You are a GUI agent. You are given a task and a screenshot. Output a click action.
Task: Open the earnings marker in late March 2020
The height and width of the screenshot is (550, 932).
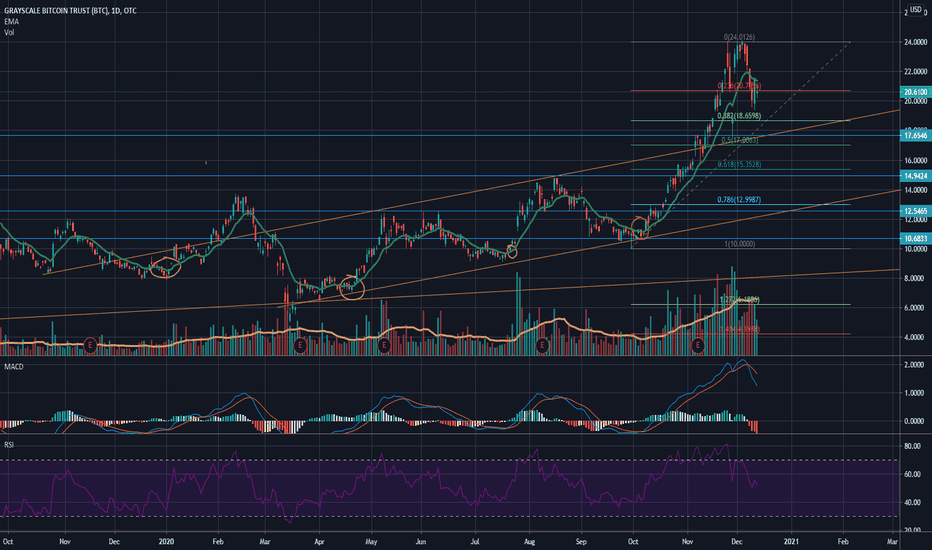tap(300, 345)
